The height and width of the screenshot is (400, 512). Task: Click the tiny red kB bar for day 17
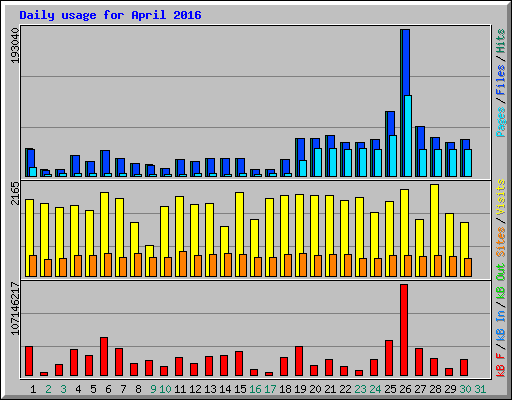point(269,374)
